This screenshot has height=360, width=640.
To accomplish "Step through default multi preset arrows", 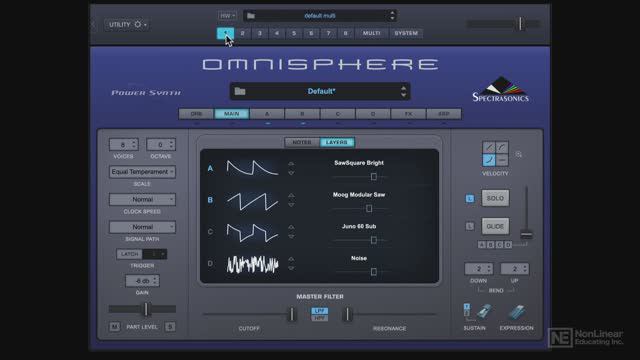I will click(x=392, y=16).
